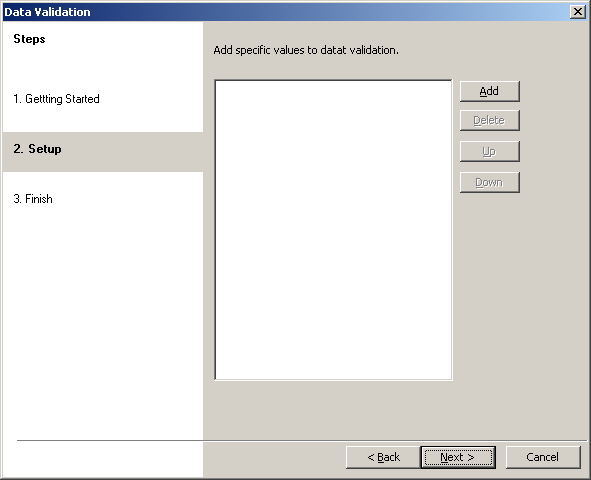Viewport: 591px width, 480px height.
Task: Click the 'Add specific values' instruction text
Action: tap(306, 50)
